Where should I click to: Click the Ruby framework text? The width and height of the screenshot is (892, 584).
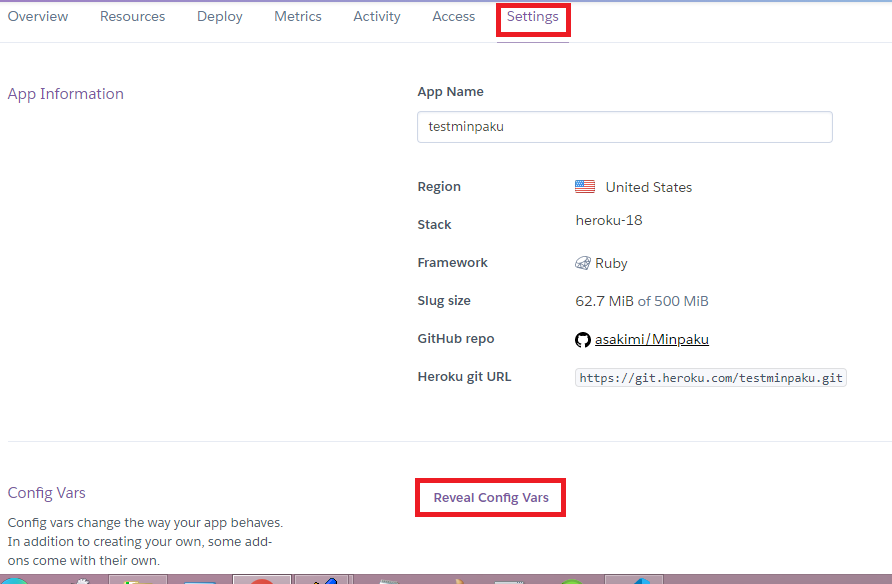pos(611,263)
